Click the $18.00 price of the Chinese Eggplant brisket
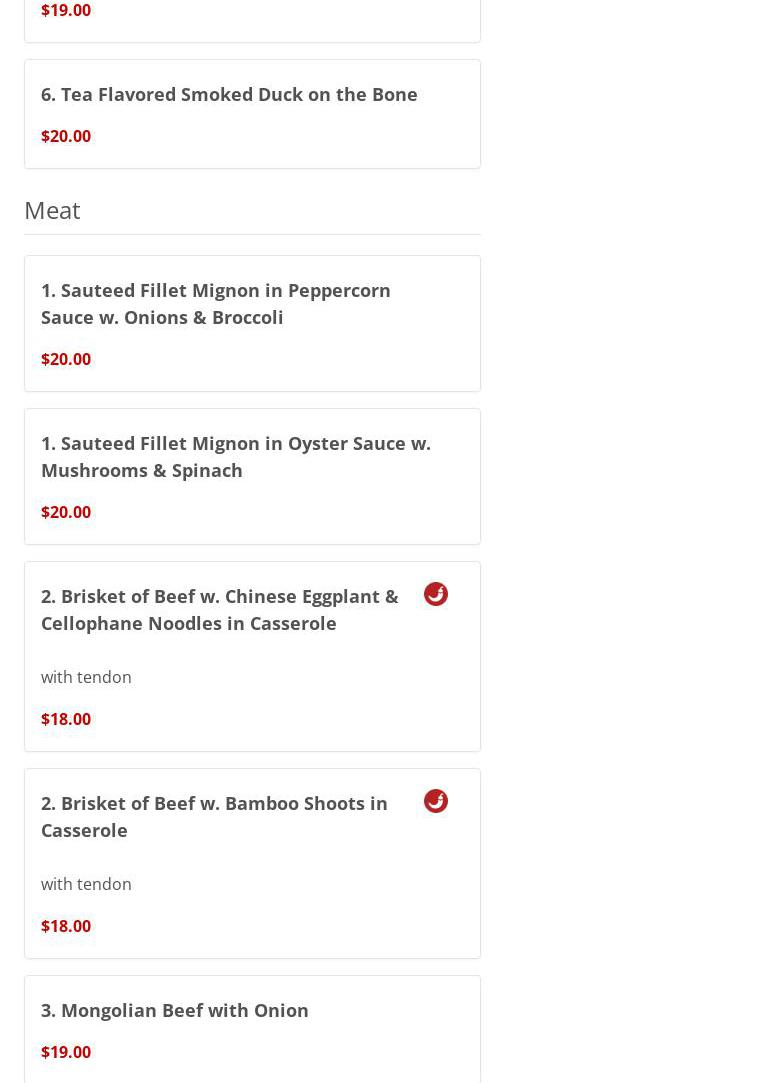Screen dimensions: 770x1083 coord(66,719)
